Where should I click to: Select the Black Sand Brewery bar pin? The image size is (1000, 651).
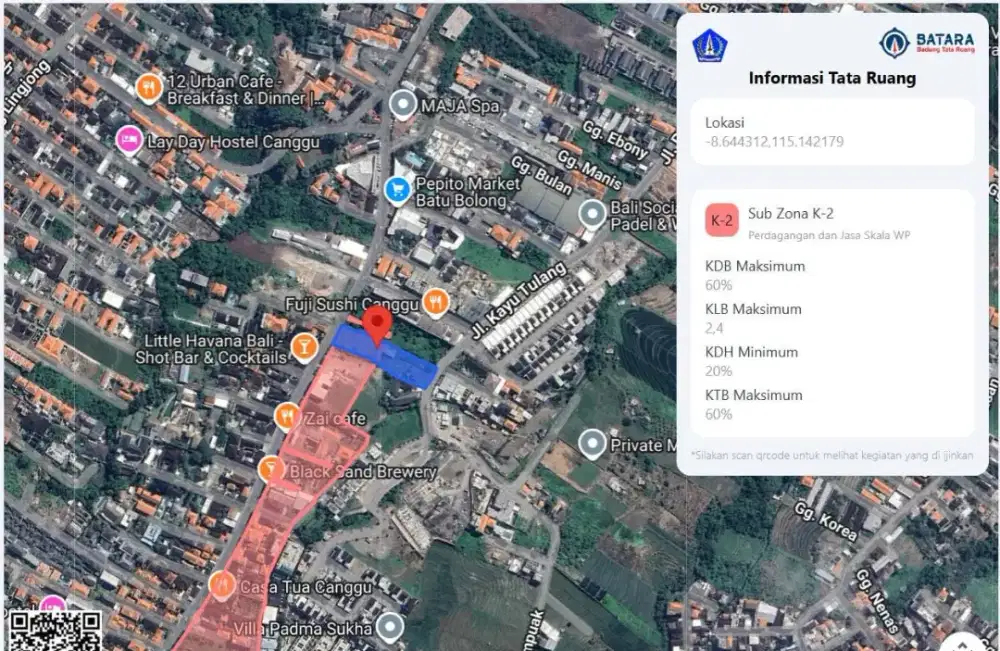click(x=271, y=470)
